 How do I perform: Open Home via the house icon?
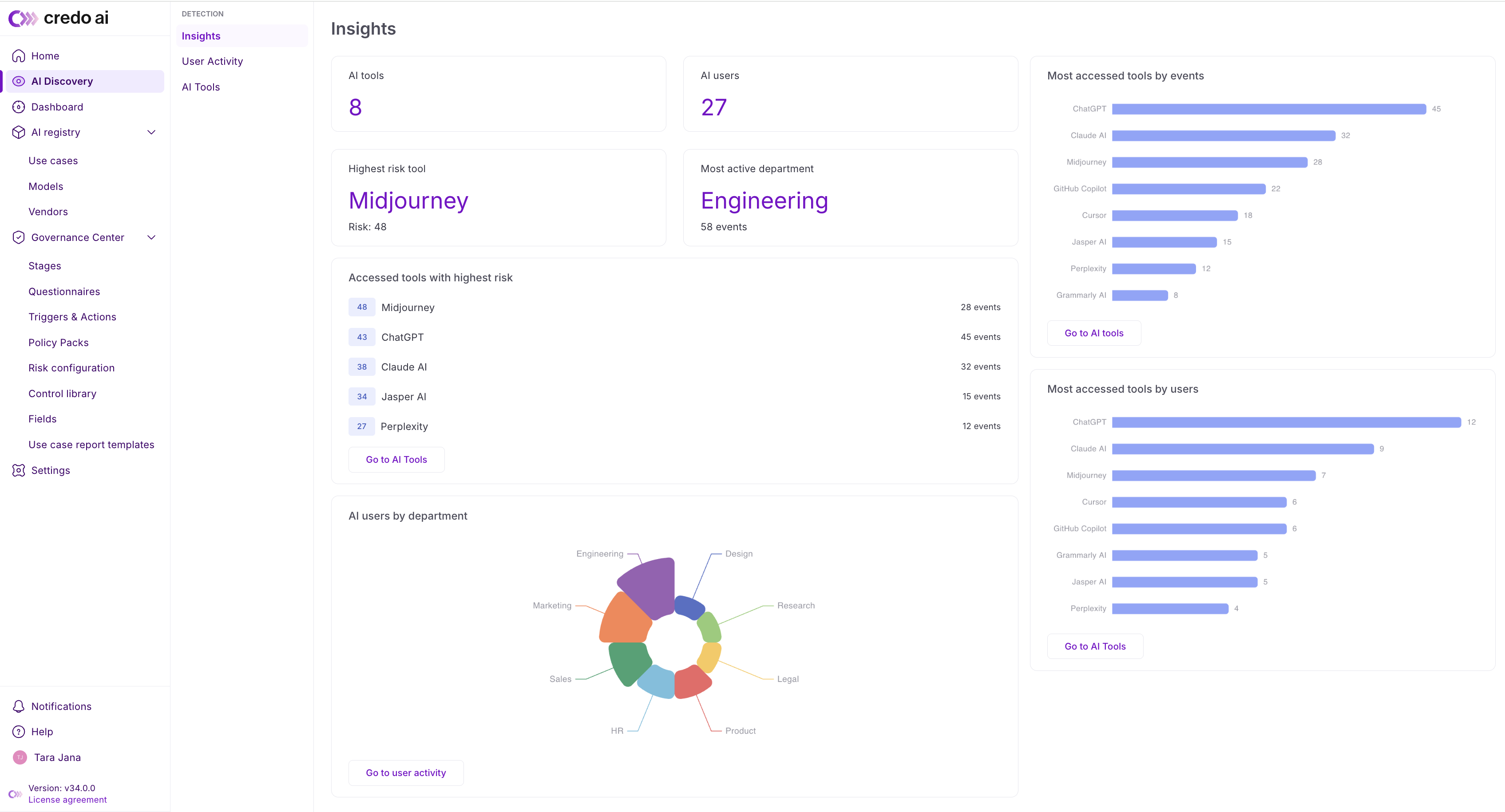19,56
